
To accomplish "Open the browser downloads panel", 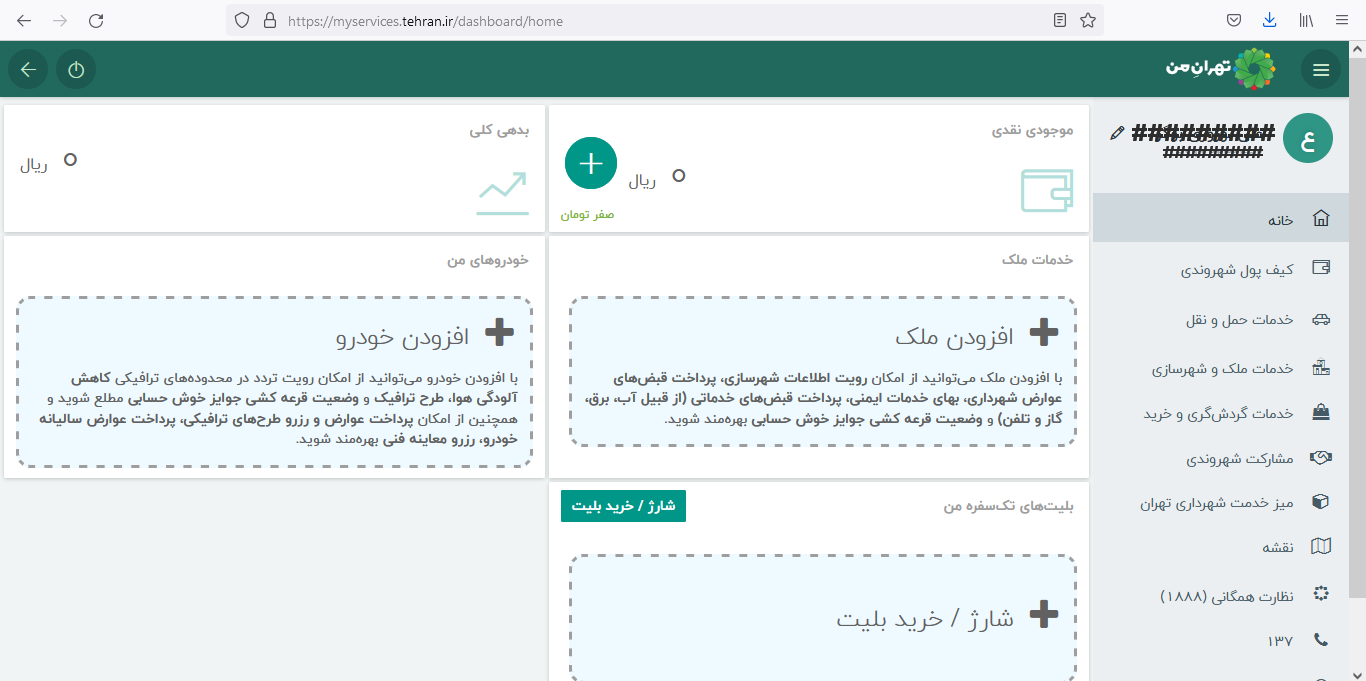I will coord(1270,19).
